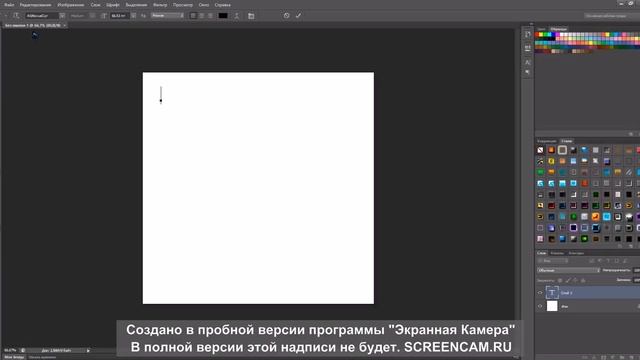Open the Mini Bridge tab at bottom
This screenshot has height=360, width=640.
pyautogui.click(x=14, y=357)
